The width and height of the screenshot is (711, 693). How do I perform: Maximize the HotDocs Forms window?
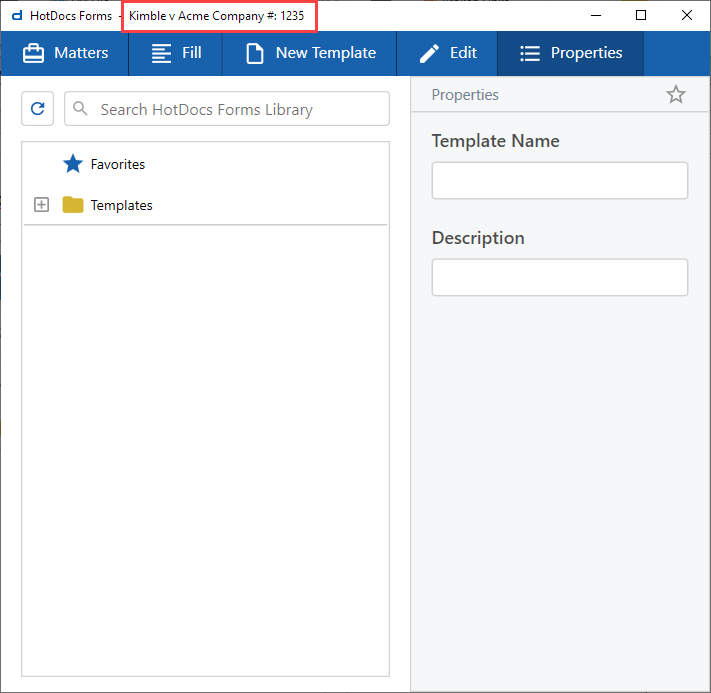coord(641,15)
